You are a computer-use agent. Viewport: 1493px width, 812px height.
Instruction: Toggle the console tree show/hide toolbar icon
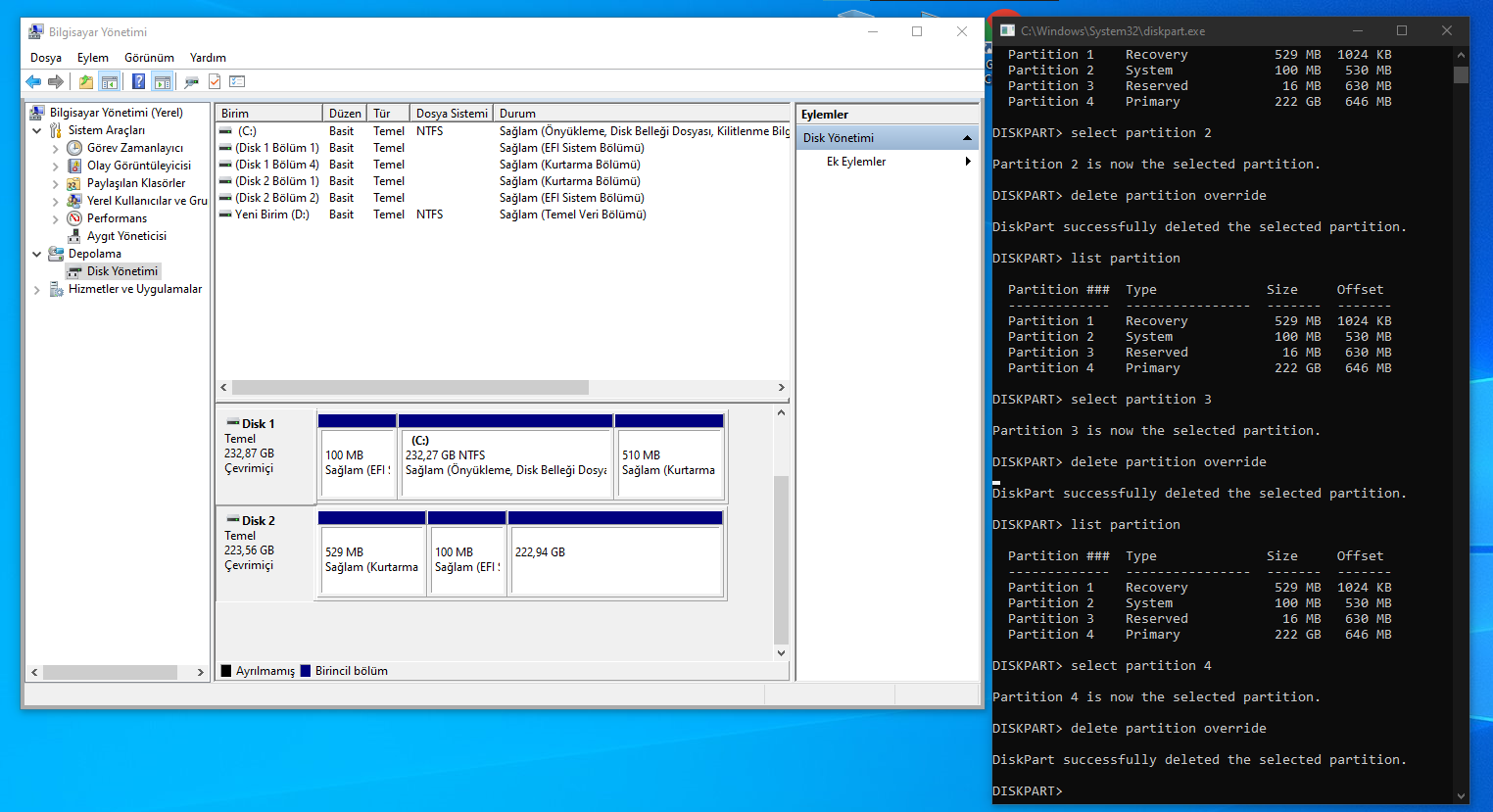(x=110, y=82)
